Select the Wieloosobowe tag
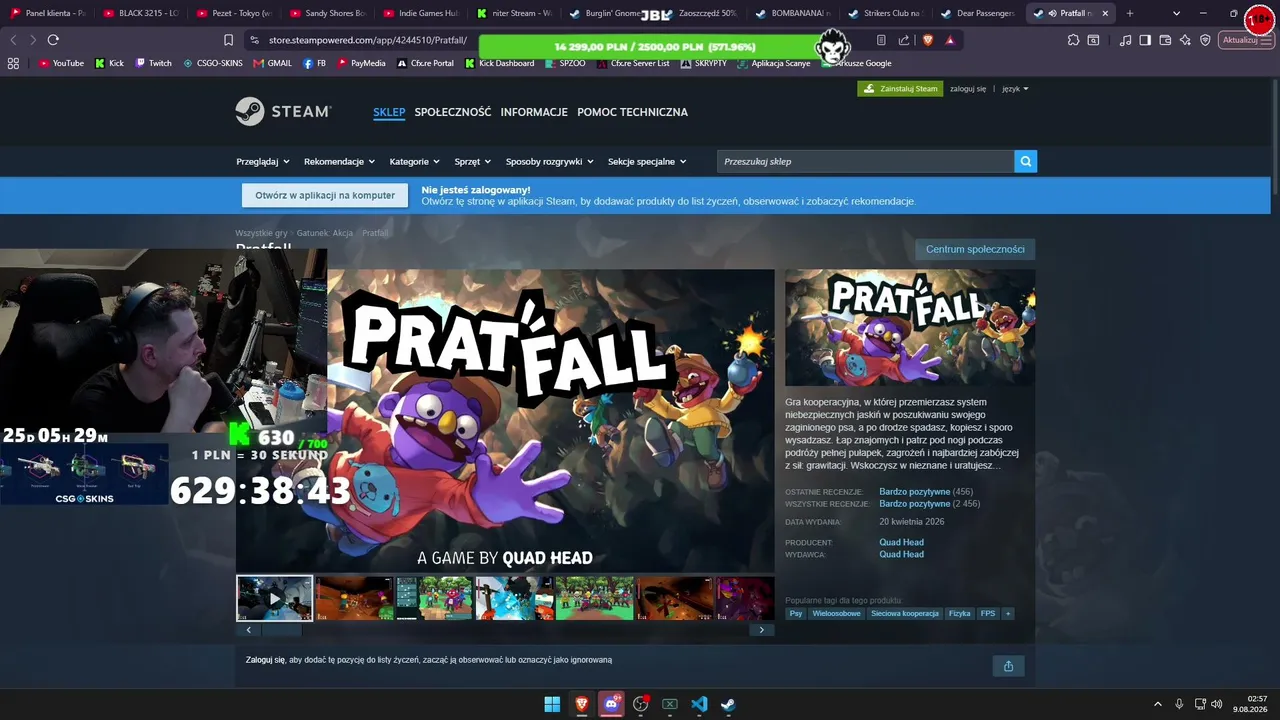The width and height of the screenshot is (1280, 720). 836,613
